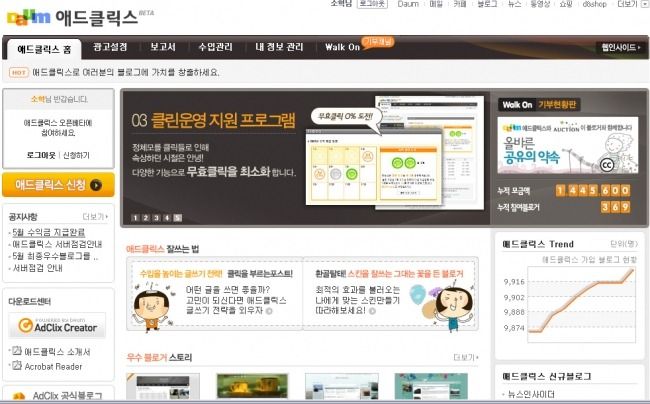Click the 애드클릭스 신청 orange button
The image size is (650, 404).
(58, 185)
